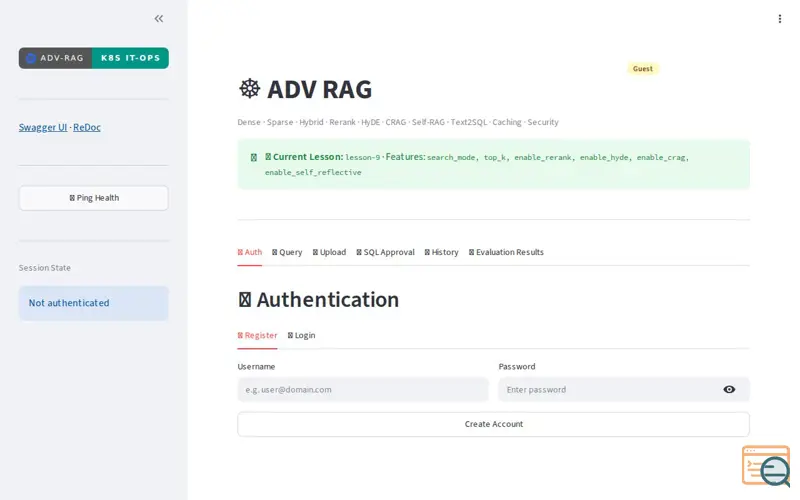Open the History tab
This screenshot has height=500, width=800.
(441, 252)
